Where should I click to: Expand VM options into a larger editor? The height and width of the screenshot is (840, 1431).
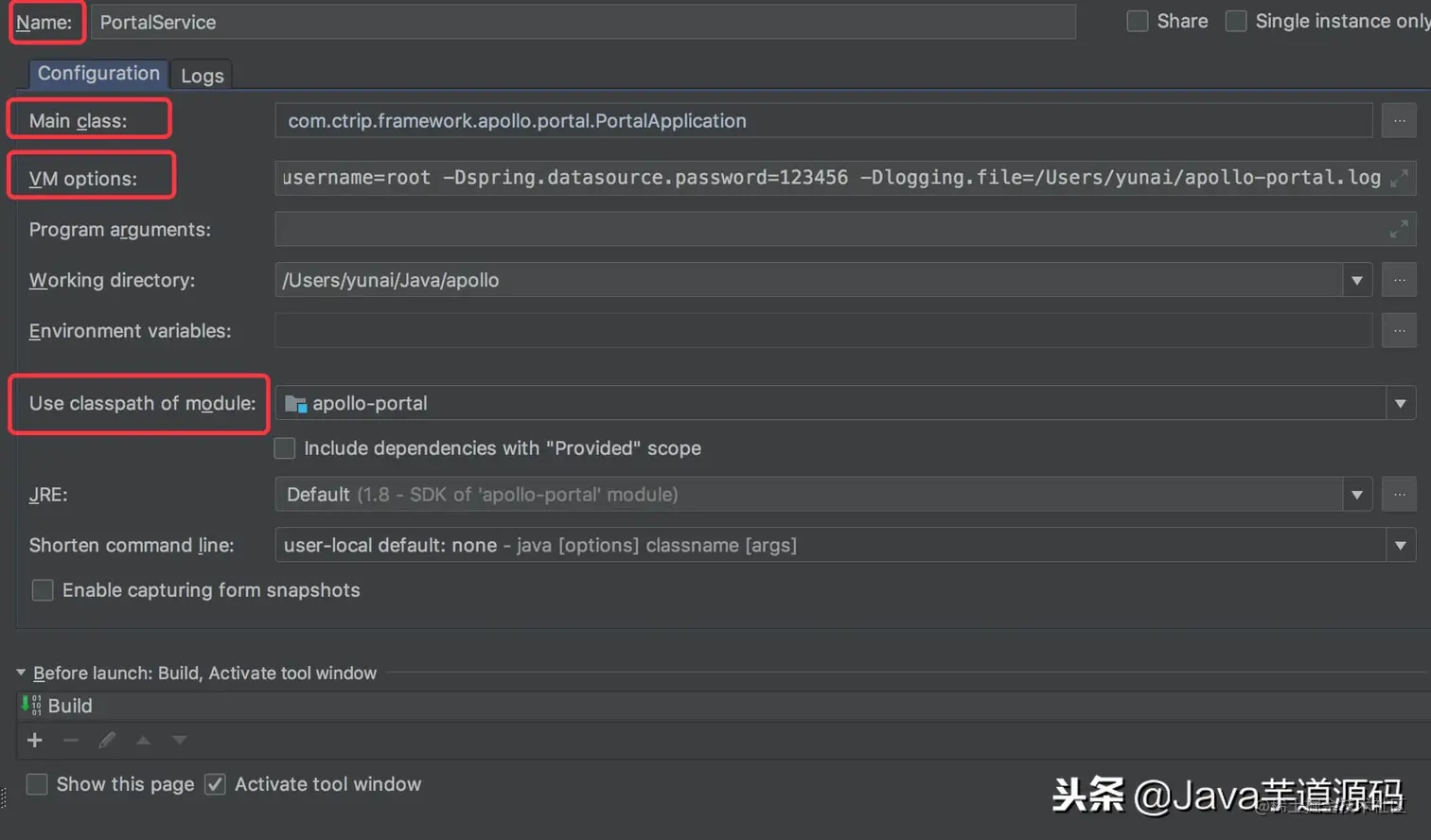pos(1399,176)
